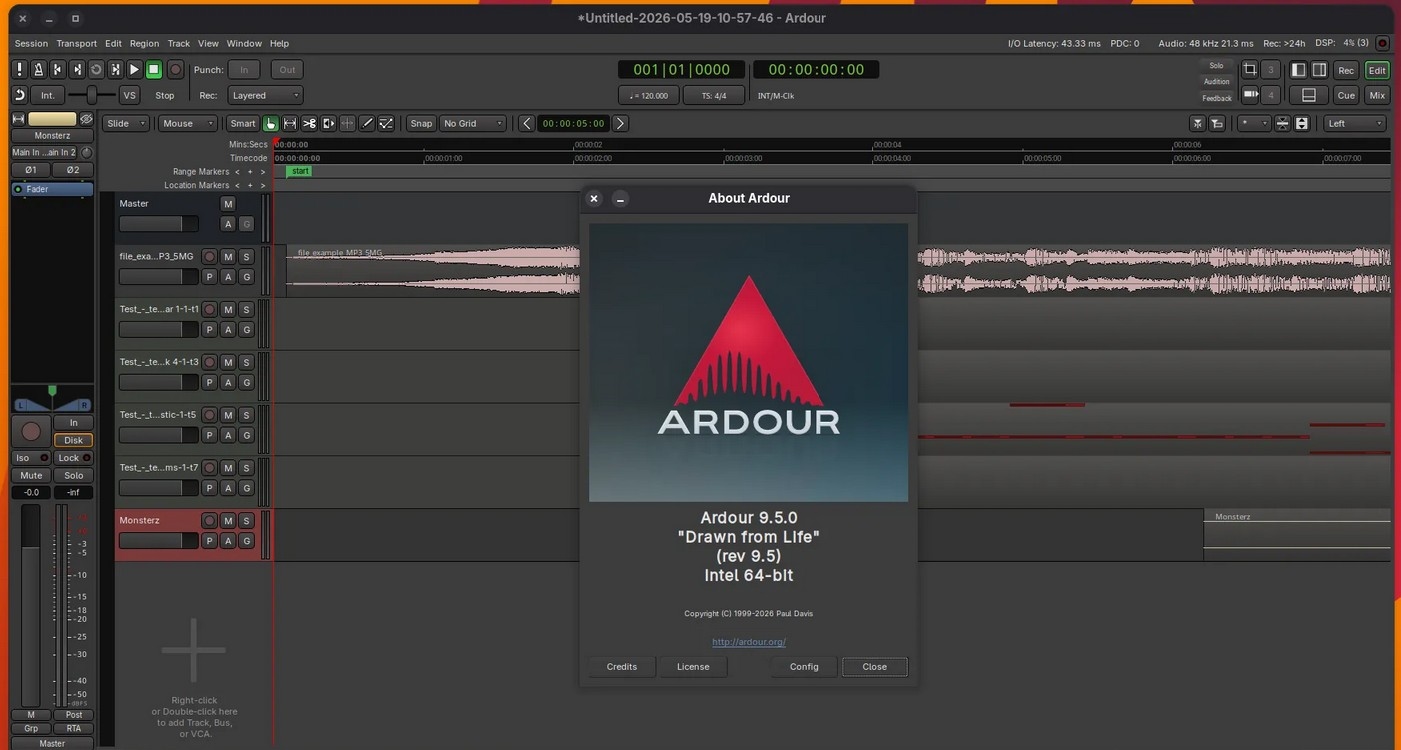Open group menu for Test_-_te...ar 1-1-t1 track
The image size is (1401, 750).
click(x=246, y=330)
